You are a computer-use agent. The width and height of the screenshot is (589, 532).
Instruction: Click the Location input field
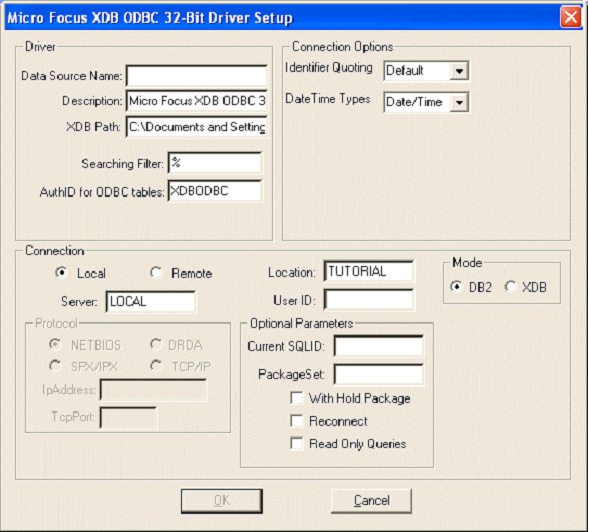(369, 271)
